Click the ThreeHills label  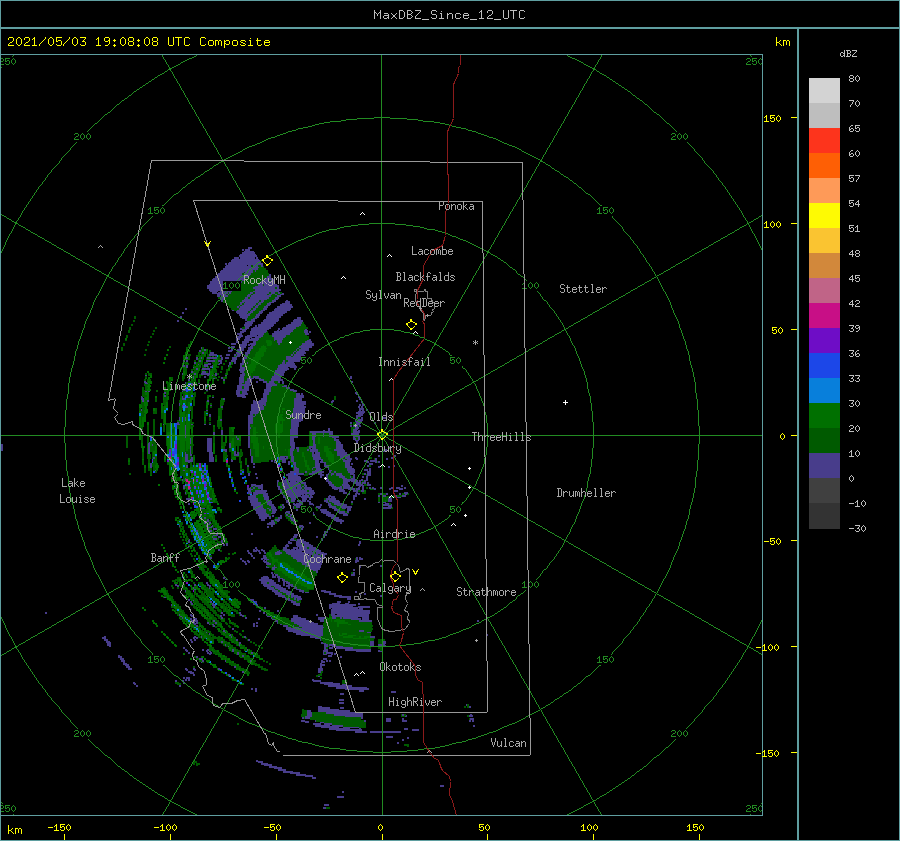(x=502, y=437)
